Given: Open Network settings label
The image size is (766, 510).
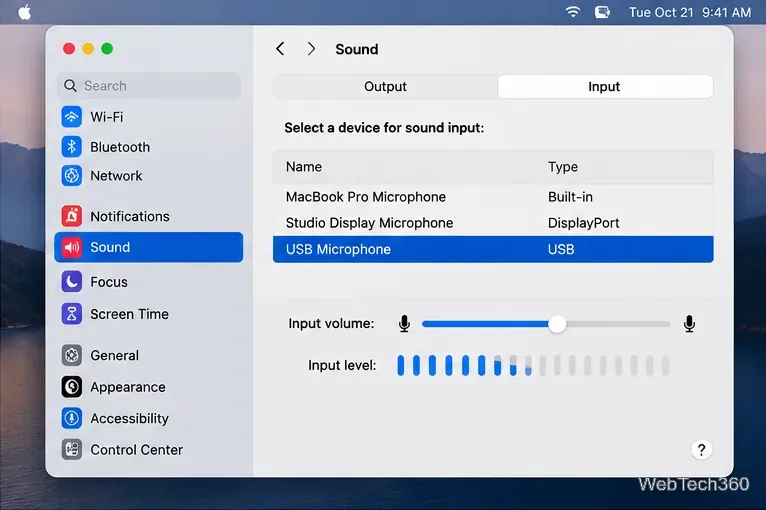Looking at the screenshot, I should pos(116,176).
